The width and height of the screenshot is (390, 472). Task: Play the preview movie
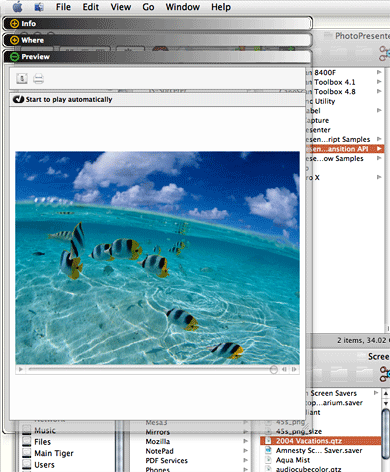point(21,369)
